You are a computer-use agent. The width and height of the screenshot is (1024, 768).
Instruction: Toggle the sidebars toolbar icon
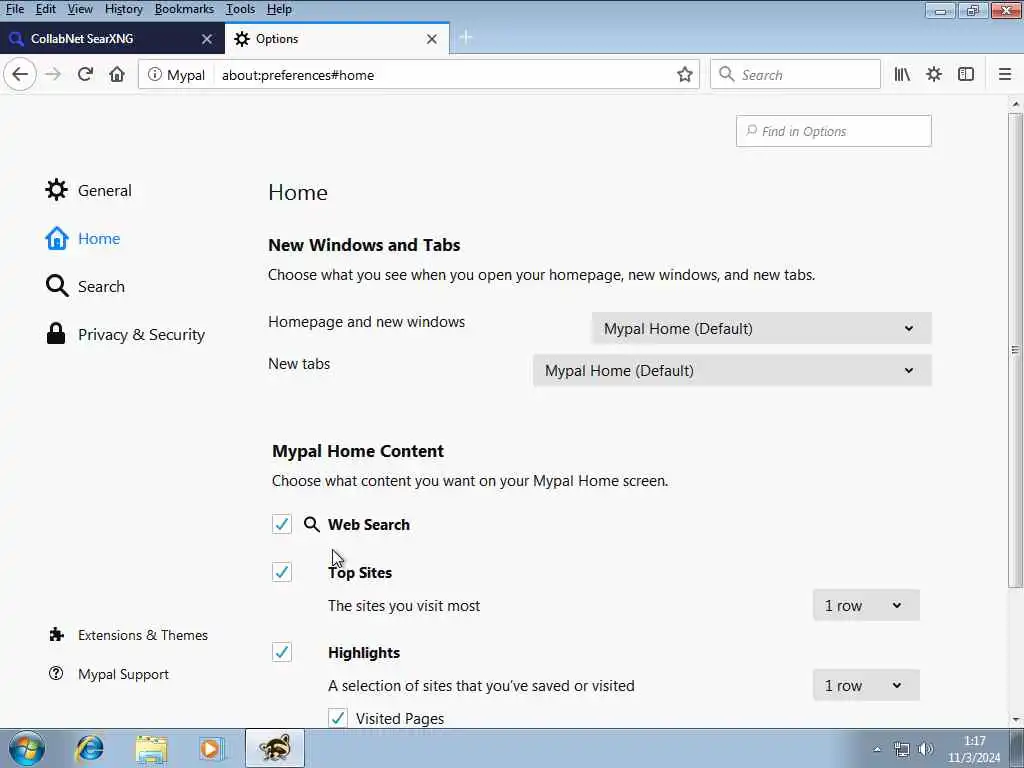click(966, 74)
